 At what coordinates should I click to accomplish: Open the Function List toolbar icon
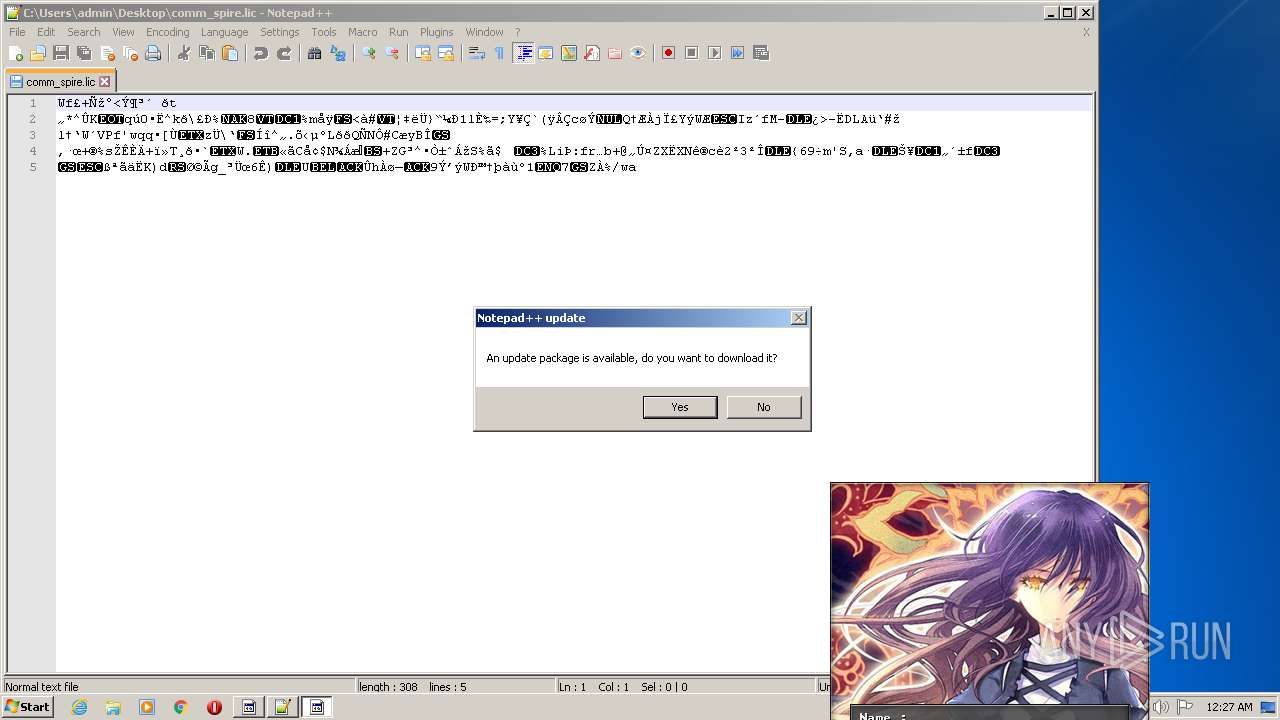point(592,53)
